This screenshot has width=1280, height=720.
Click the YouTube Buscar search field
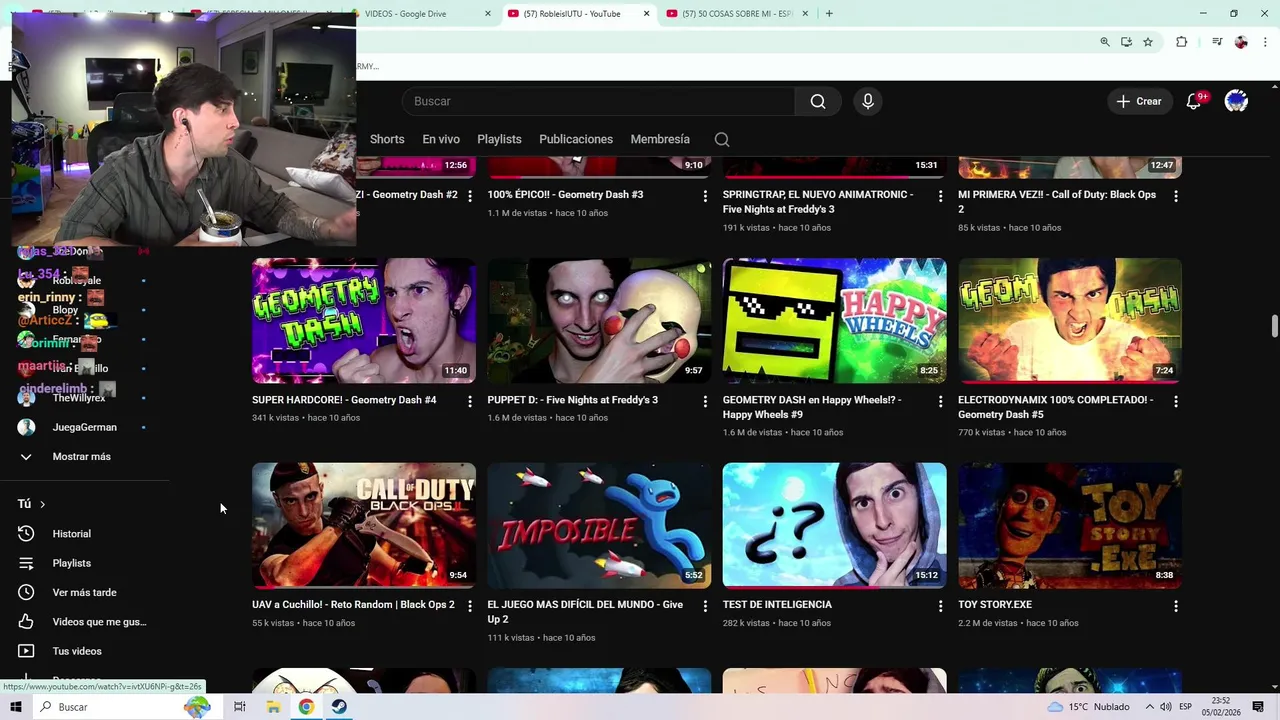[598, 101]
